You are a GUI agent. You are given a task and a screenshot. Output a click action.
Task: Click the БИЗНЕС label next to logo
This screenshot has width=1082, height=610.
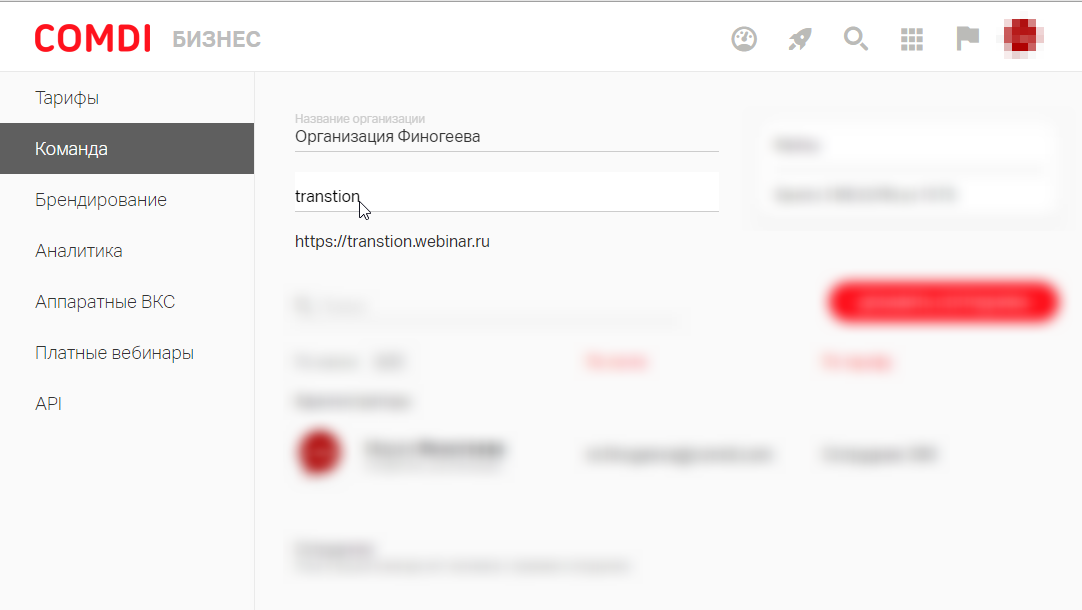coord(216,39)
